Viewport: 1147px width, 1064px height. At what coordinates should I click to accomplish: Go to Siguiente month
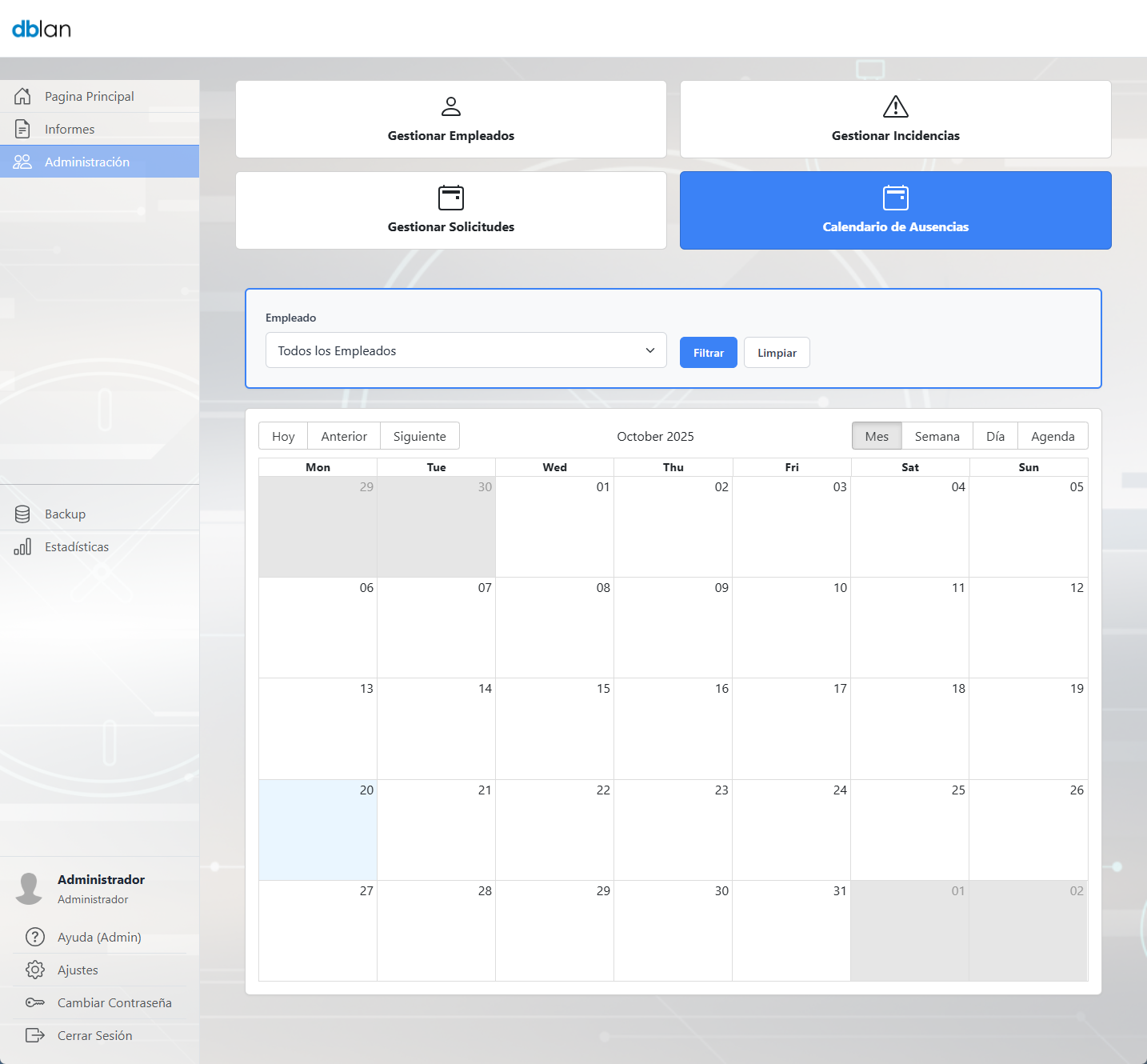tap(419, 436)
